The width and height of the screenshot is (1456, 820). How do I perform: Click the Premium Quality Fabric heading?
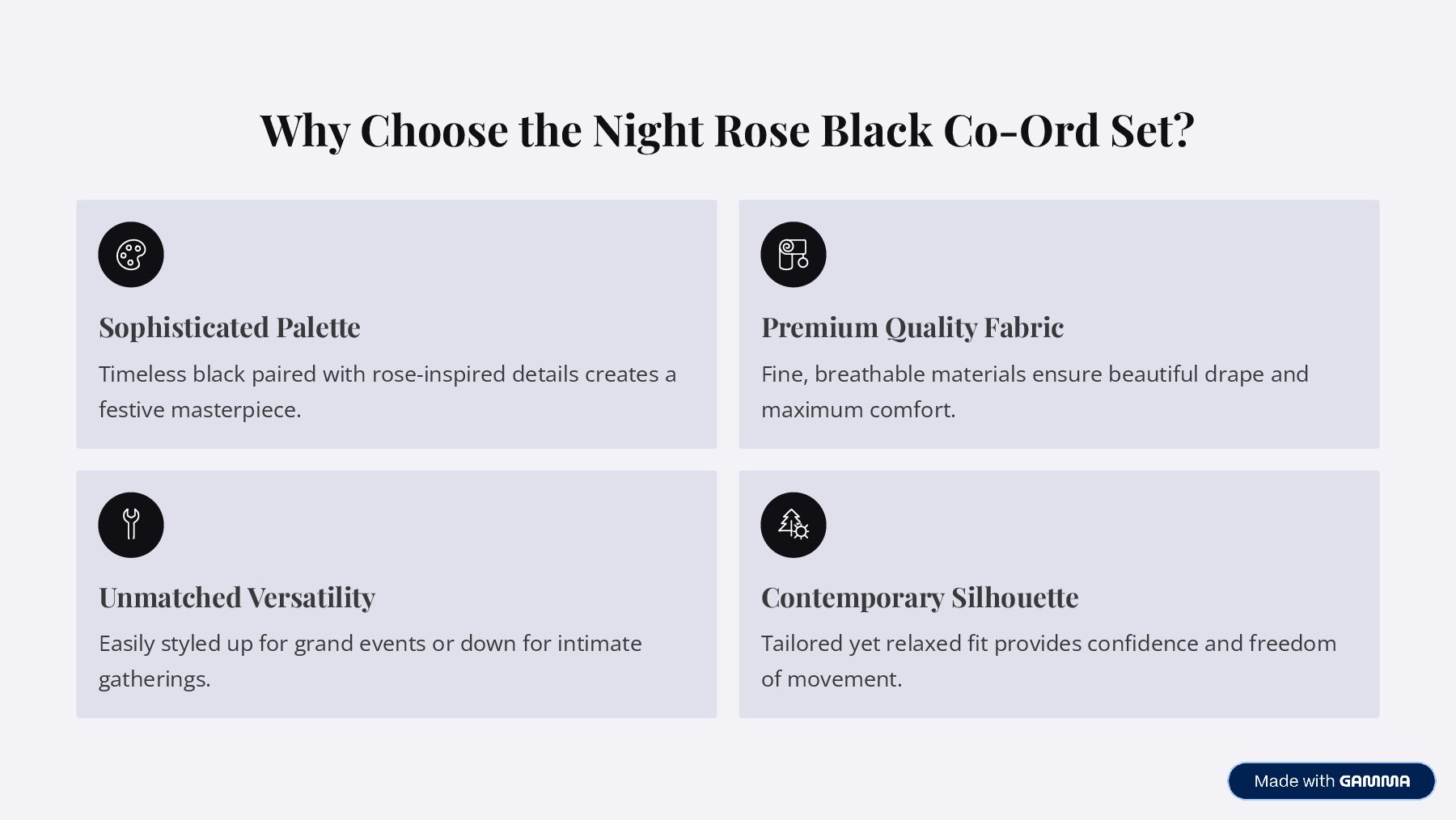(912, 328)
